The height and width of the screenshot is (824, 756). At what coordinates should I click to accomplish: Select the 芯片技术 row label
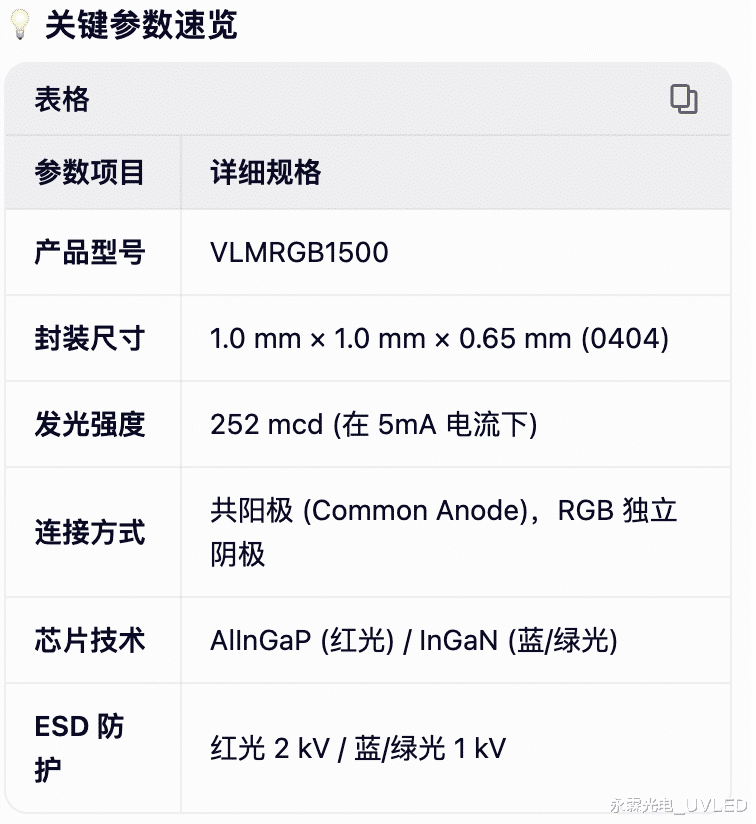click(90, 640)
